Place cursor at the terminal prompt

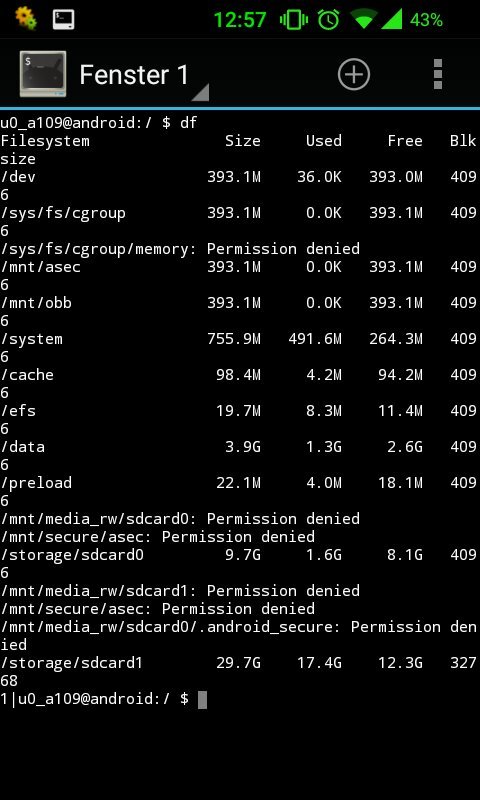[202, 699]
